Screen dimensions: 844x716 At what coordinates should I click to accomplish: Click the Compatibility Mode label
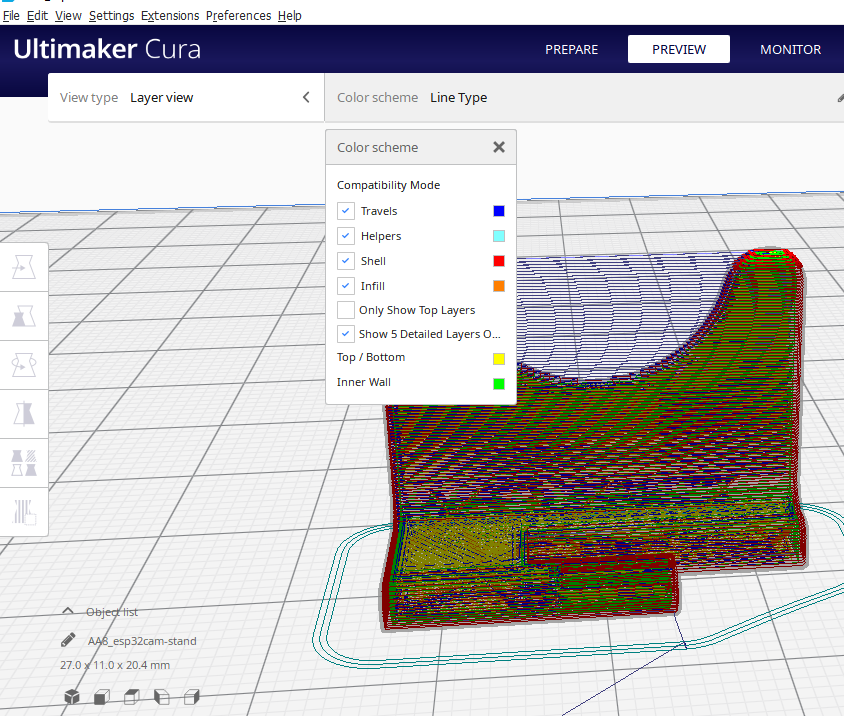pyautogui.click(x=388, y=185)
